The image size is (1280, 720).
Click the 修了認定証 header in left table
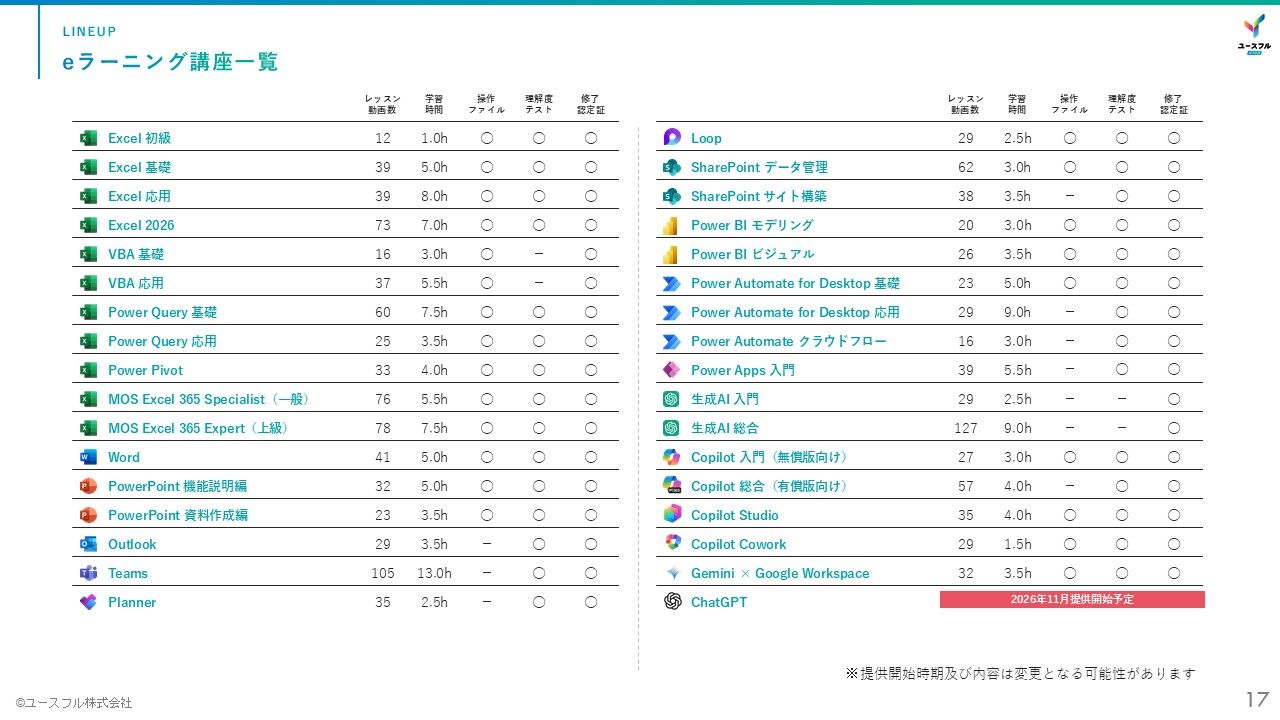591,105
